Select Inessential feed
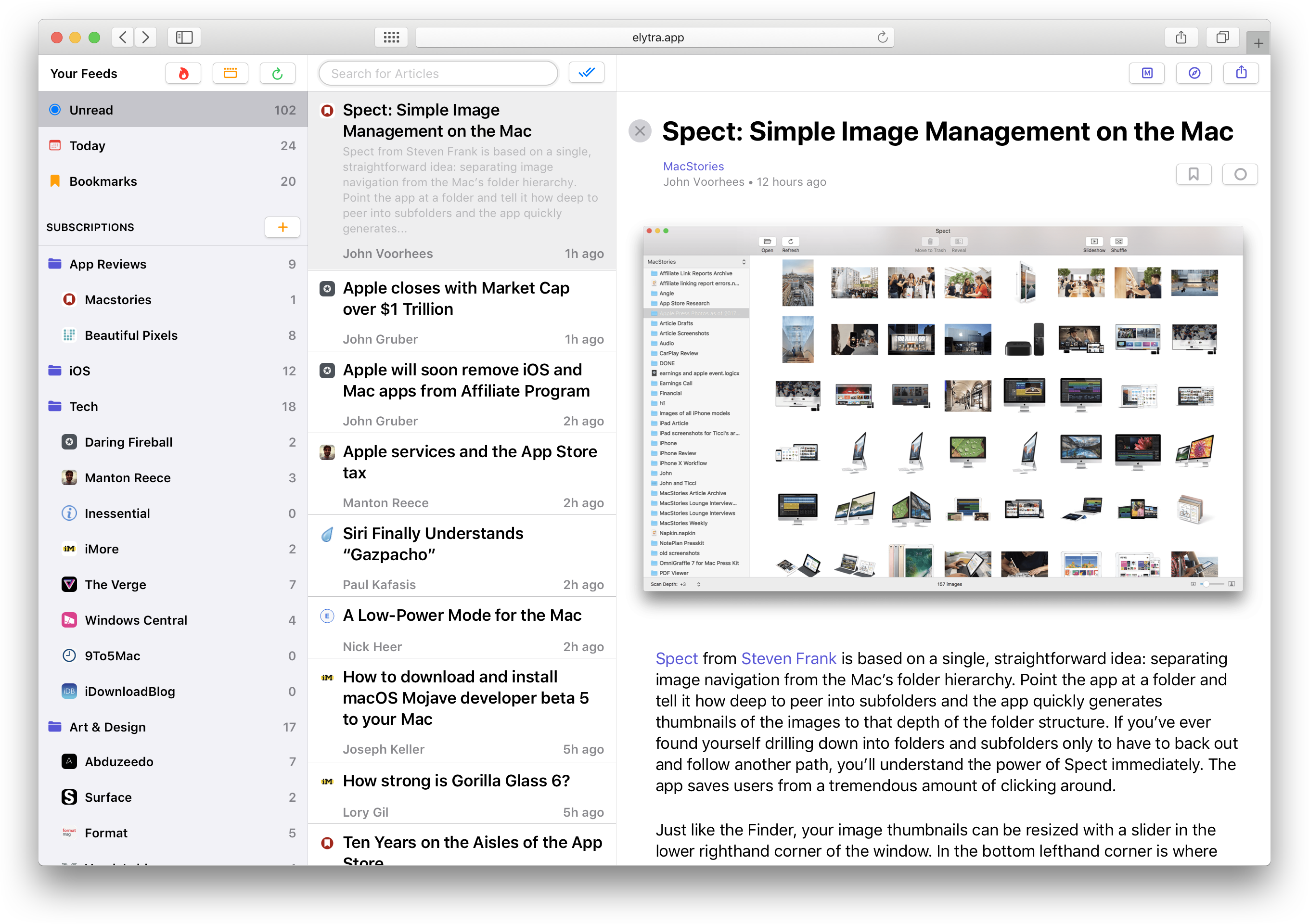 173,513
